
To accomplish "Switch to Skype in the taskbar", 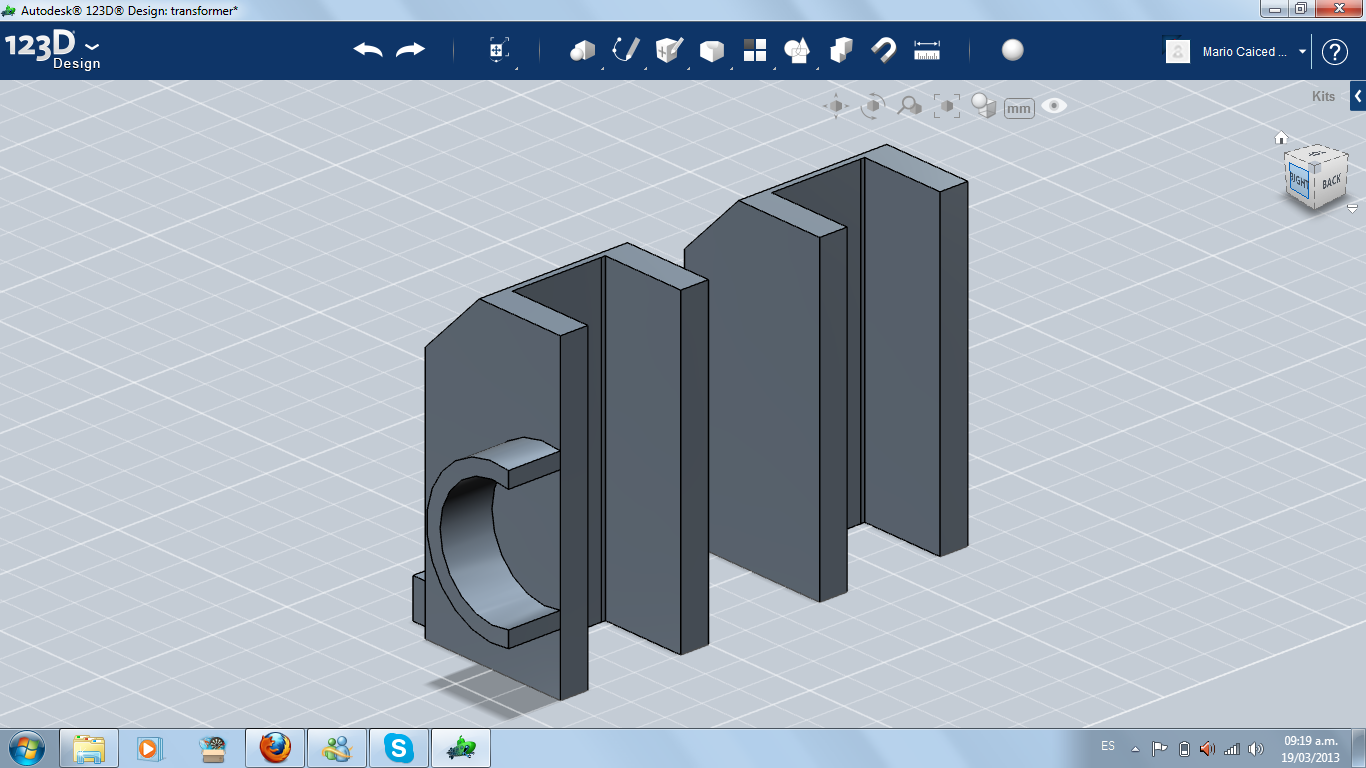I will point(399,748).
